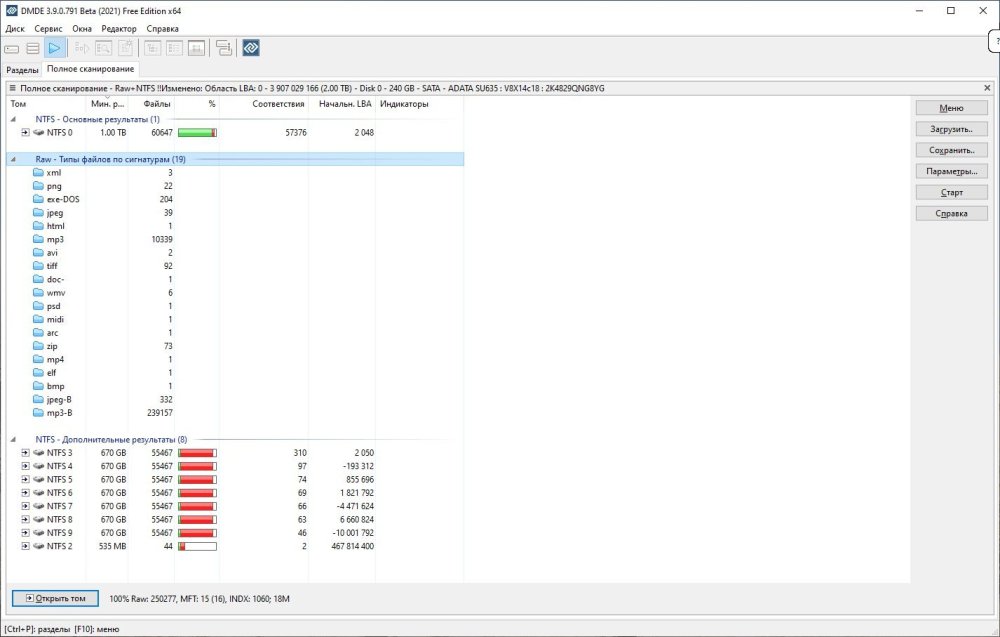Click the partitions list toolbar icon

click(33, 47)
